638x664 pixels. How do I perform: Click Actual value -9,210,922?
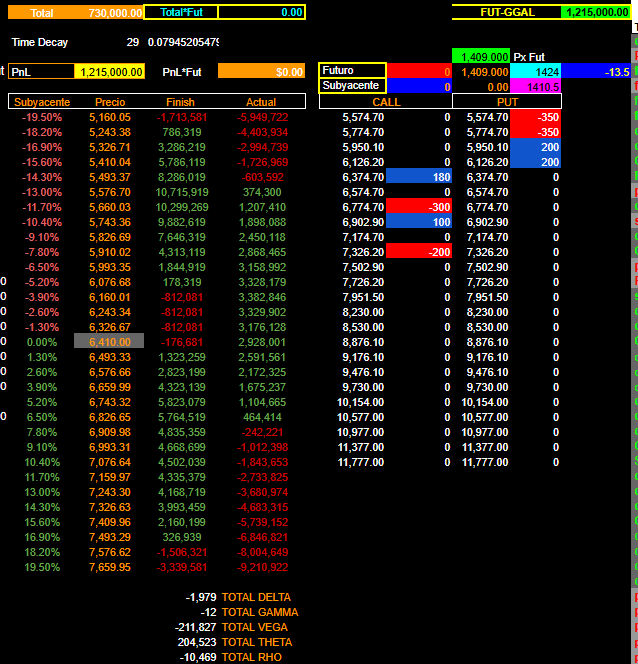(262, 567)
